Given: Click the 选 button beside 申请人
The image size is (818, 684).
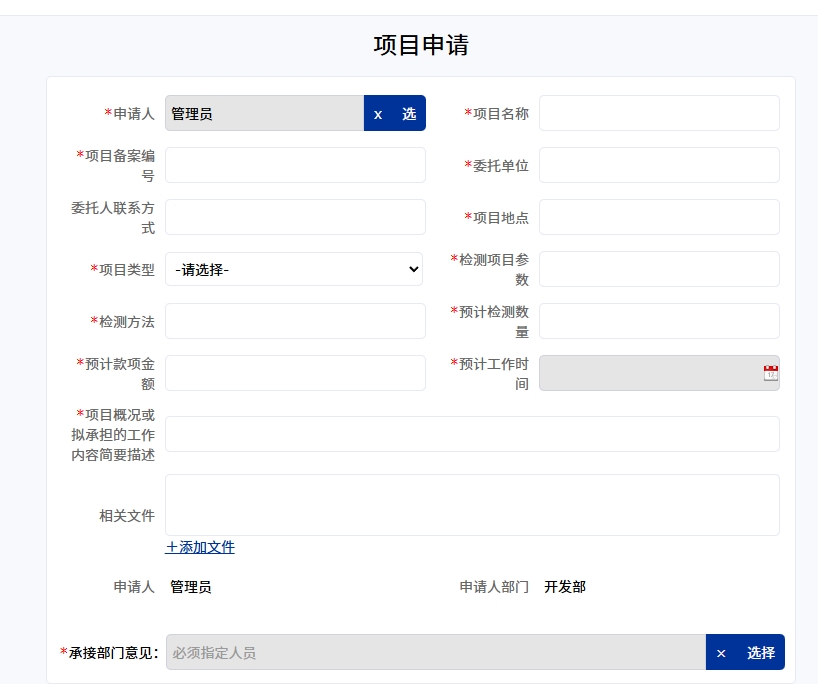Looking at the screenshot, I should (409, 113).
